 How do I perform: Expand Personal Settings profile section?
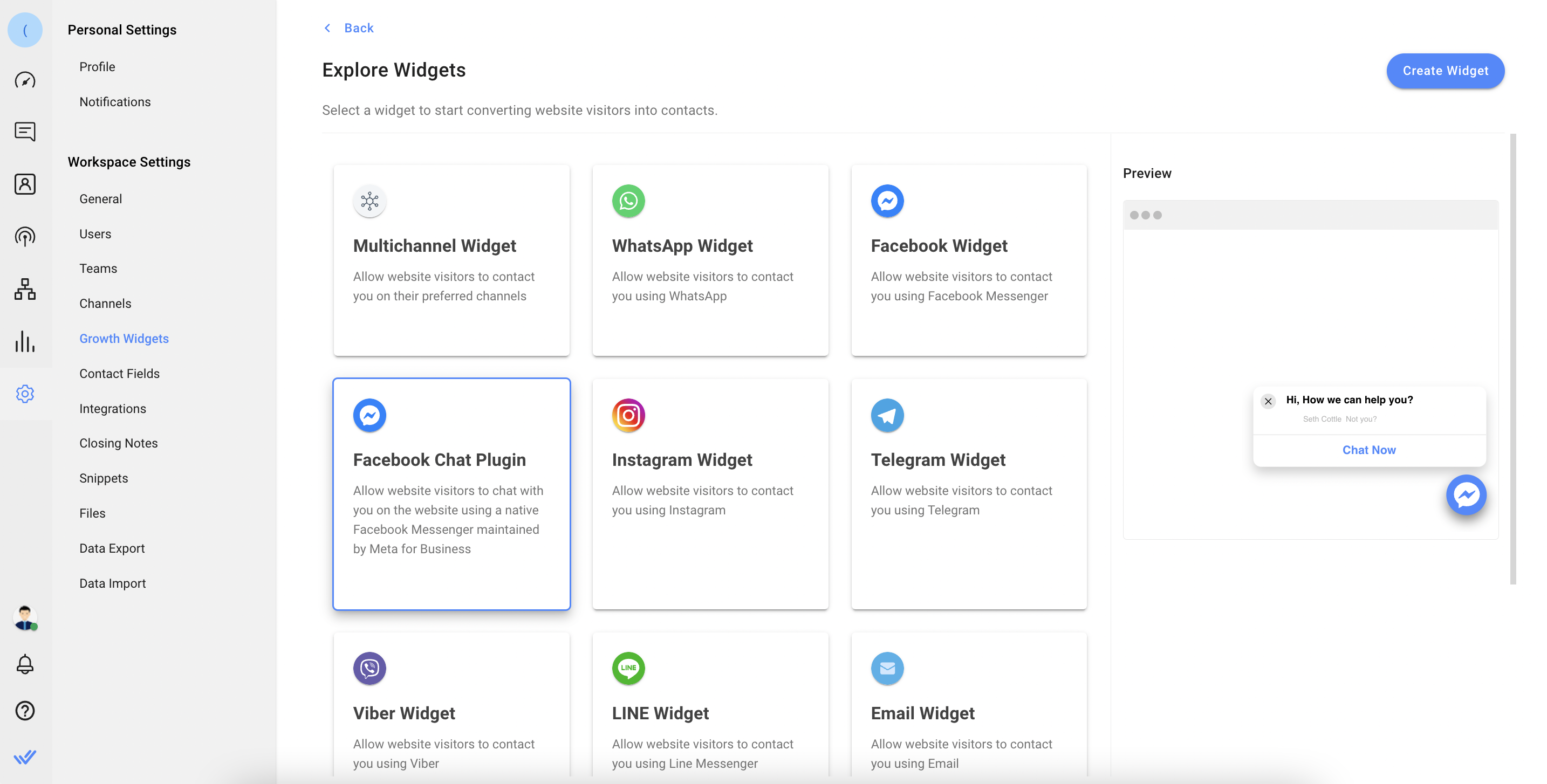pos(97,66)
